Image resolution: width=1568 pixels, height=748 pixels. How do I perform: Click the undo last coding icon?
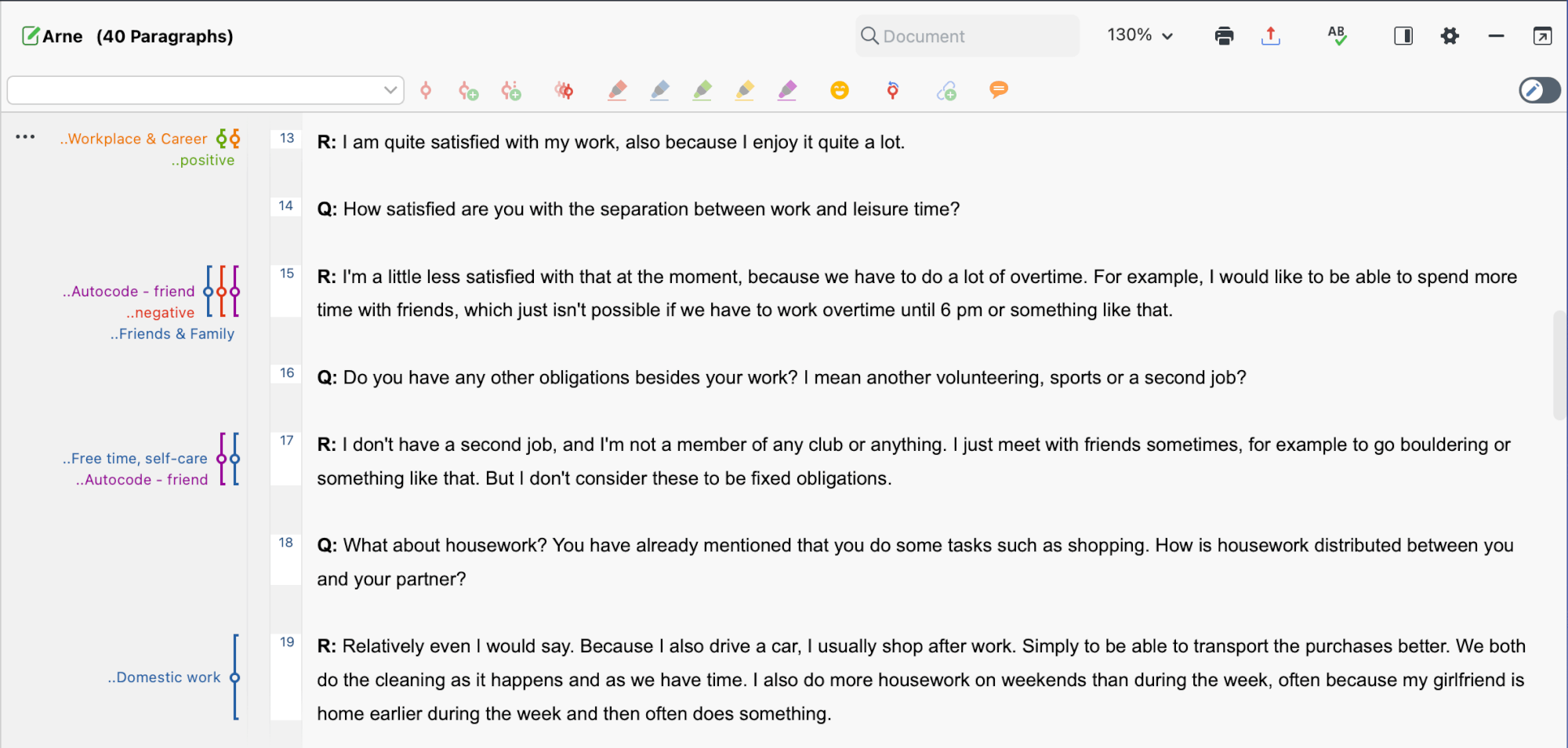(x=892, y=90)
